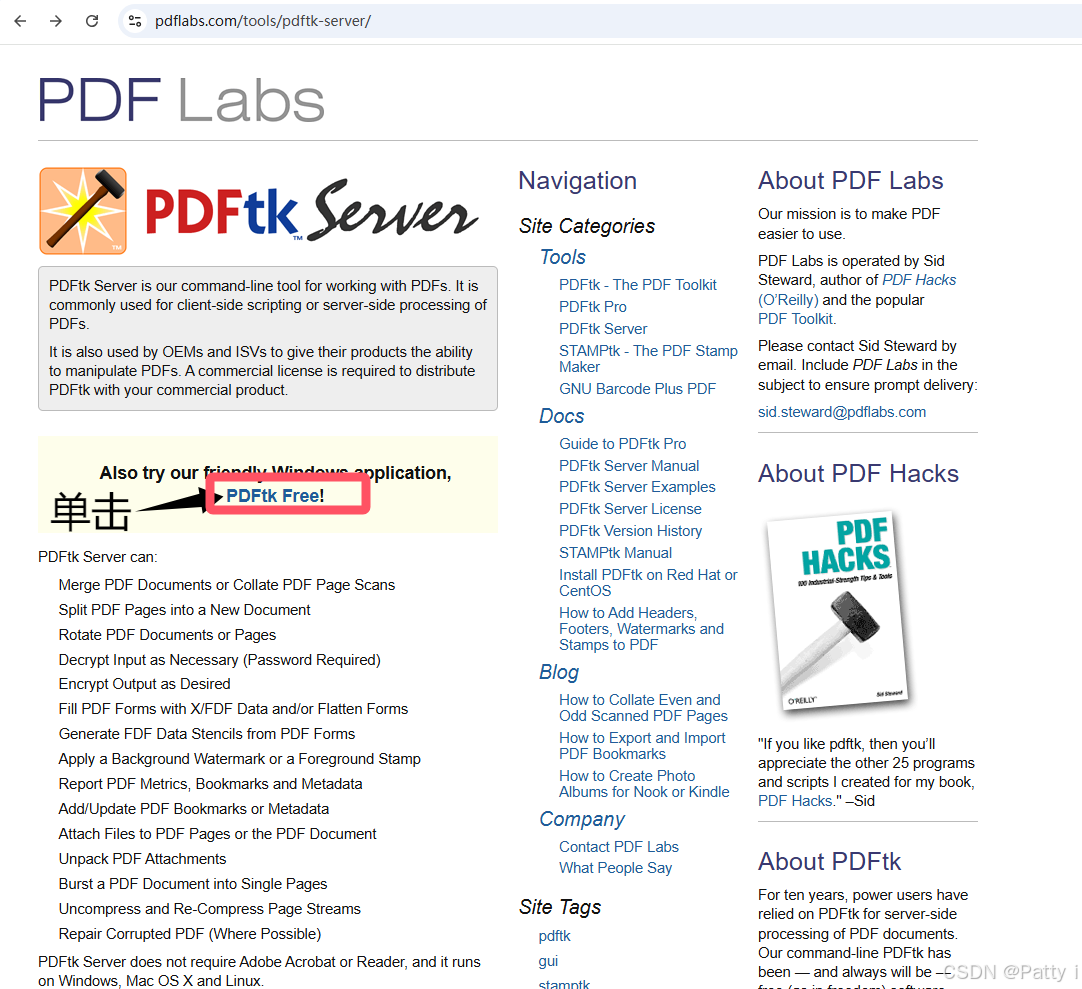The image size is (1082, 989).
Task: Open site information icon in address bar
Action: click(135, 21)
